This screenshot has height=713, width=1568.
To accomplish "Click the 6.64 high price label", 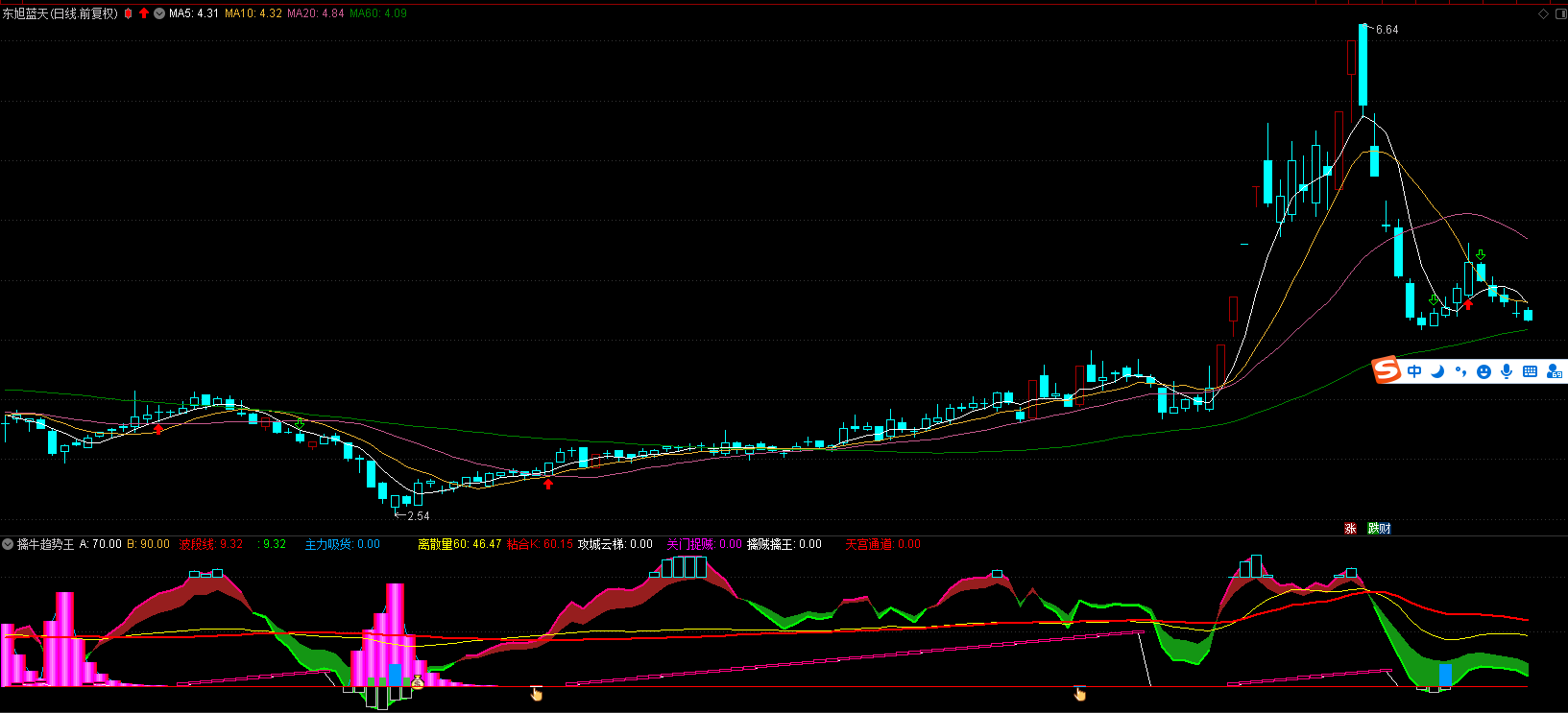I will [1387, 30].
